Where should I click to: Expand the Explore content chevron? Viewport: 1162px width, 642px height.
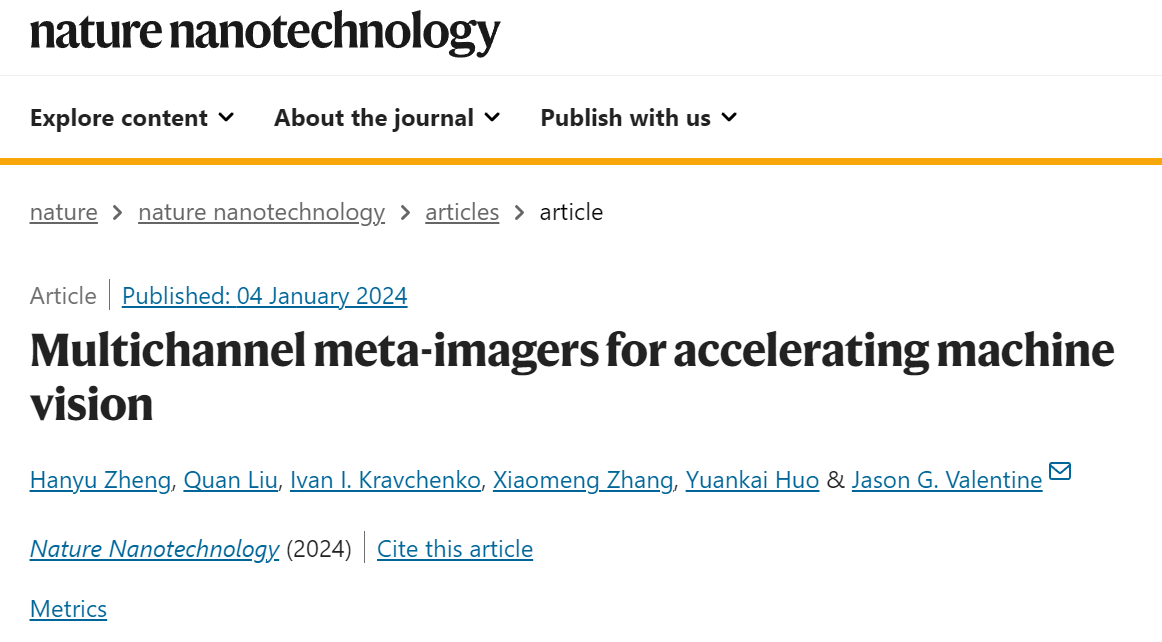(x=227, y=117)
